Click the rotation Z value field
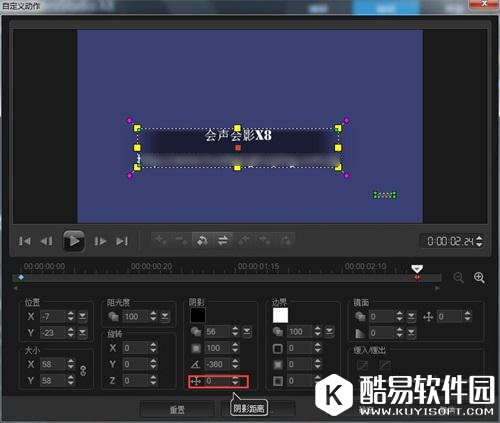Viewport: 500px width, 423px height. tap(135, 380)
